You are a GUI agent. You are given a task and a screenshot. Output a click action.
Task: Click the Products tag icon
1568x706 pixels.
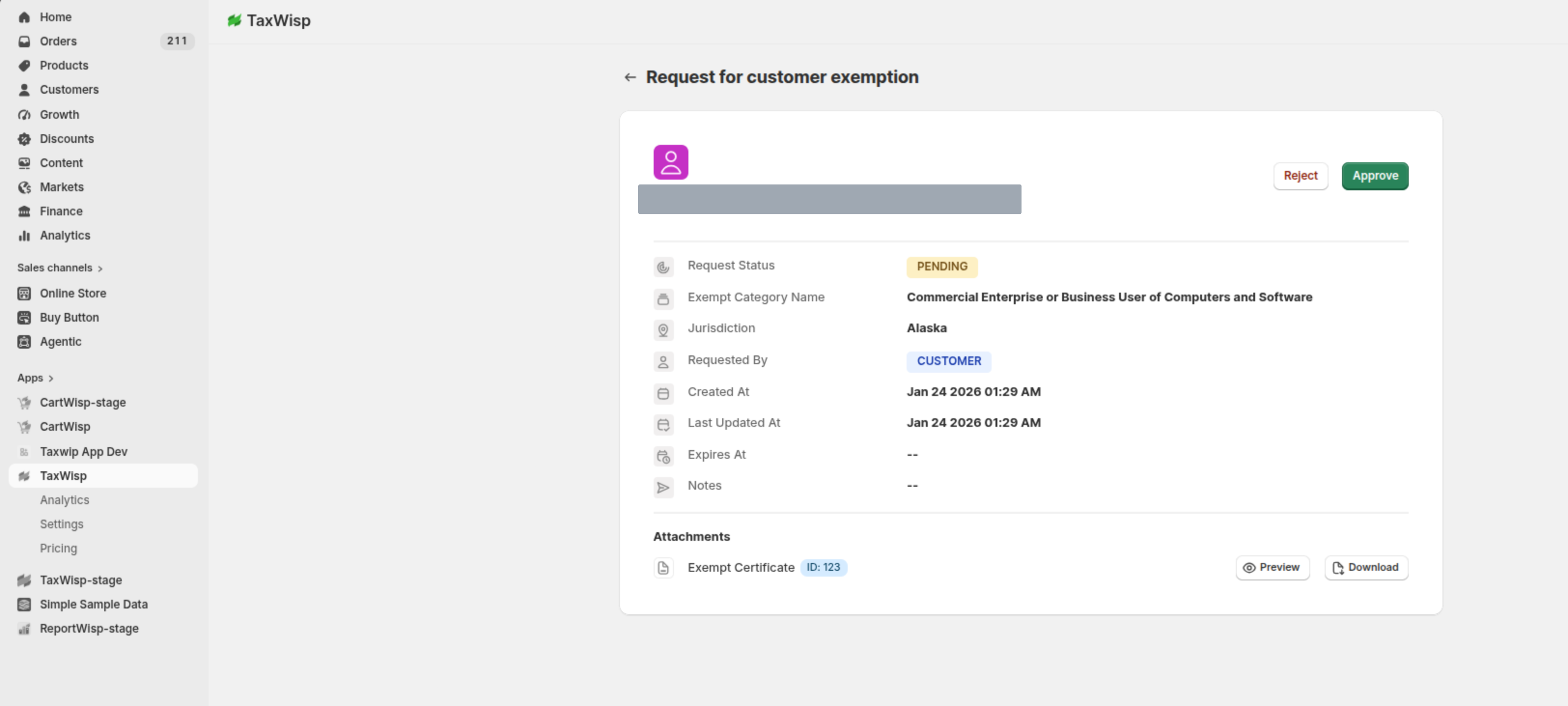24,65
